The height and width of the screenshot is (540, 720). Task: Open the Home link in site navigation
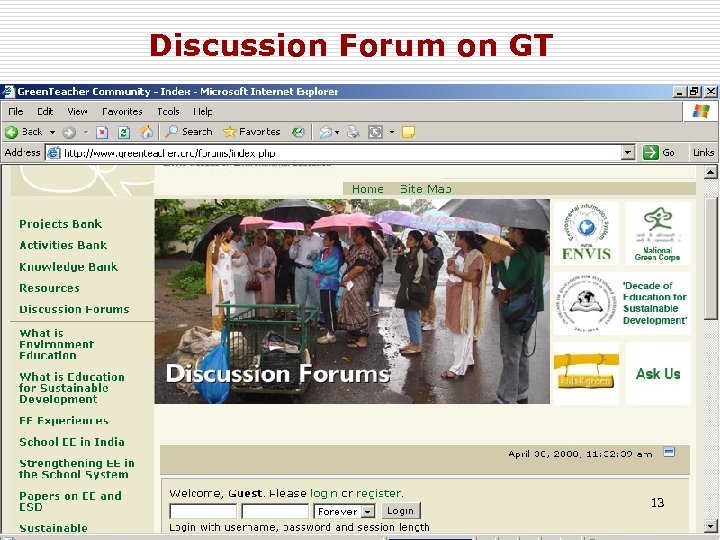click(x=367, y=189)
